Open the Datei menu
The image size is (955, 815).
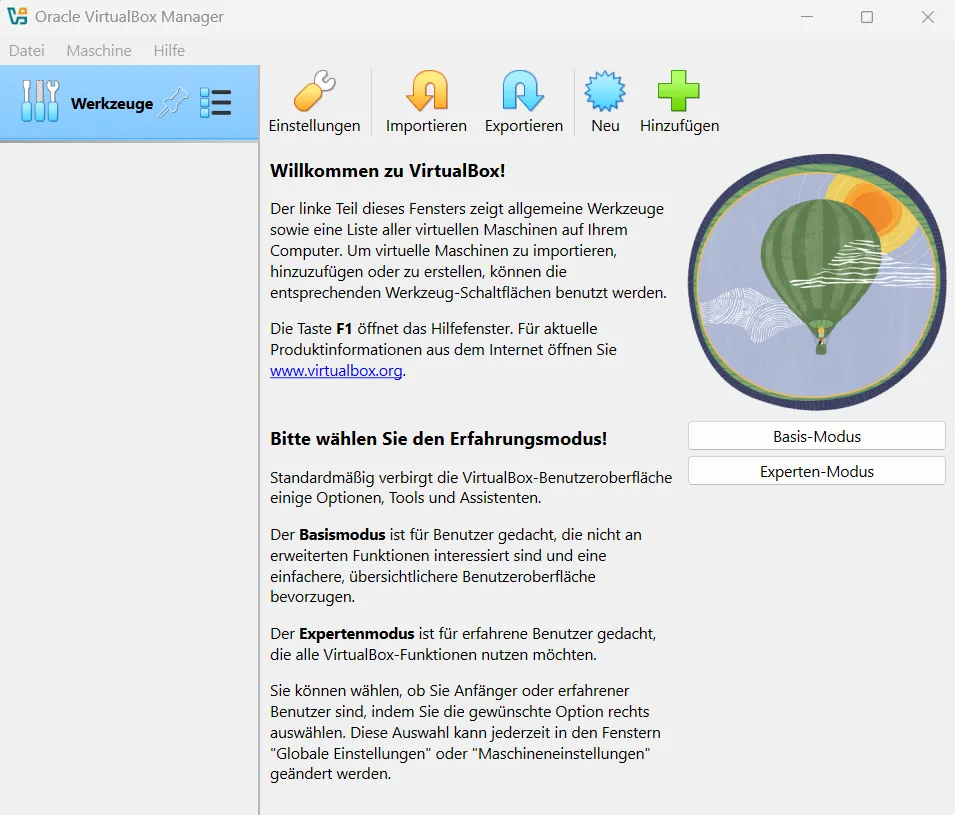pyautogui.click(x=27, y=51)
